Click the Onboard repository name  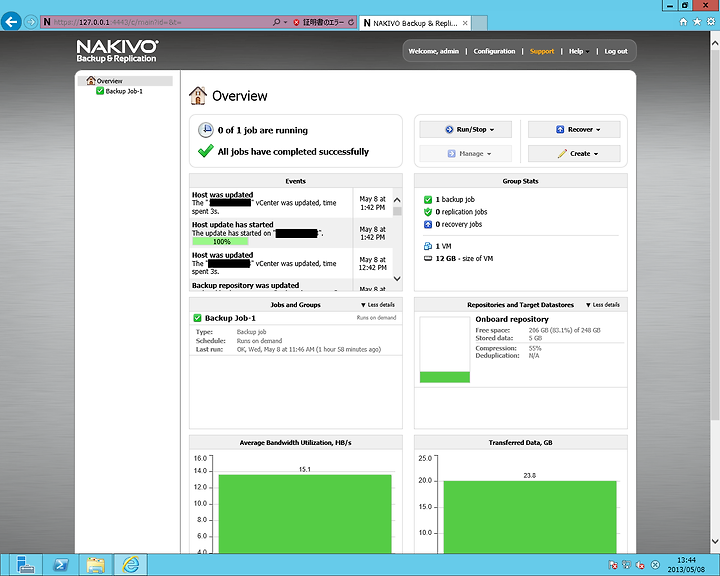tap(512, 319)
